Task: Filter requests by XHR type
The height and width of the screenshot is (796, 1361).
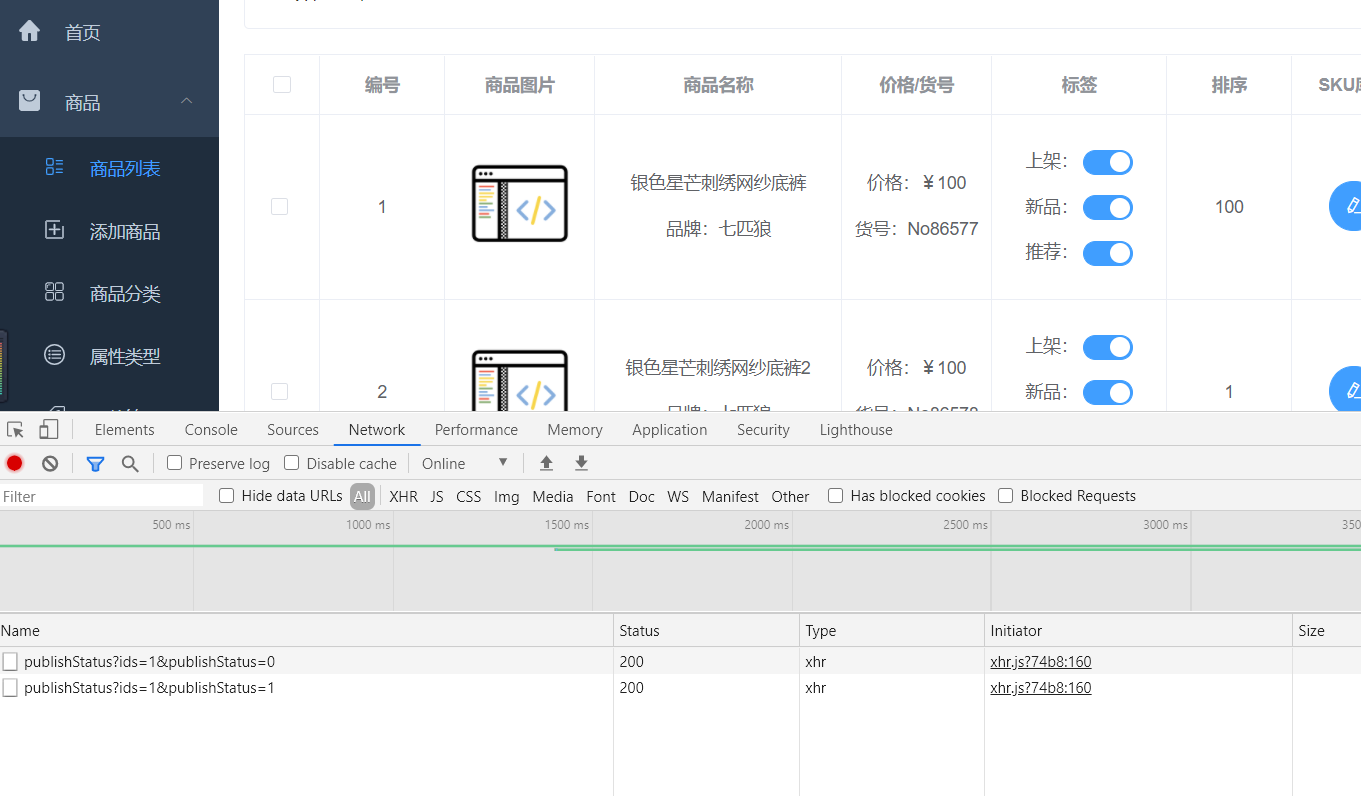Action: pyautogui.click(x=404, y=496)
